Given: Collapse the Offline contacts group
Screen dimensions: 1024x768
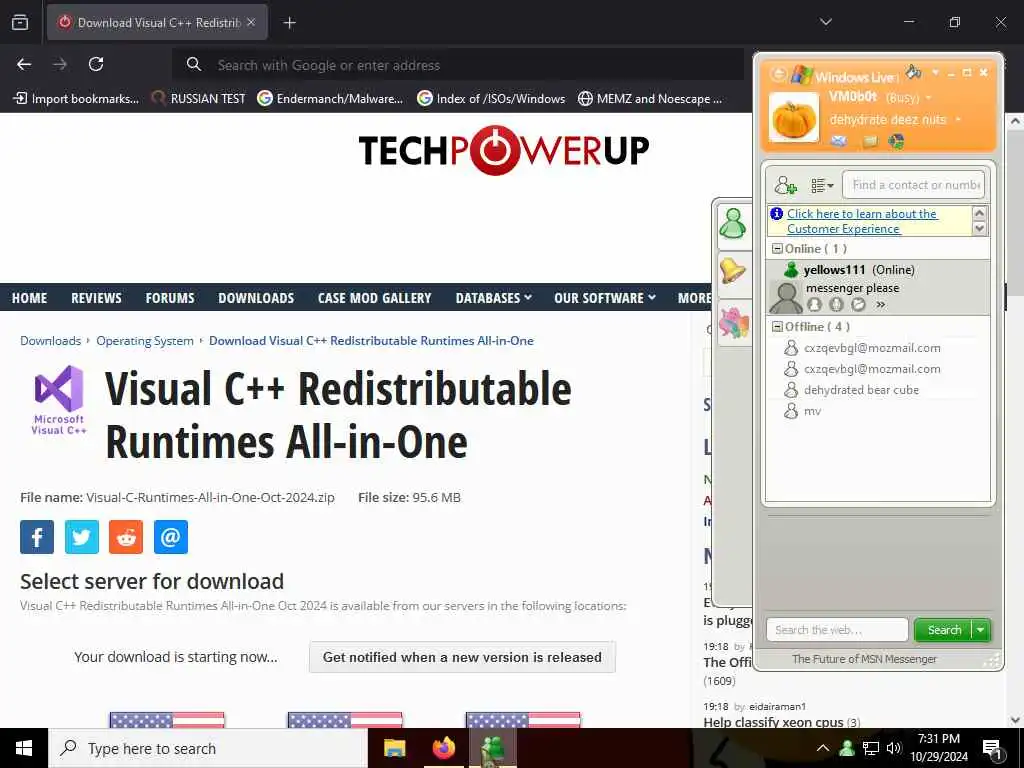Looking at the screenshot, I should pos(776,327).
